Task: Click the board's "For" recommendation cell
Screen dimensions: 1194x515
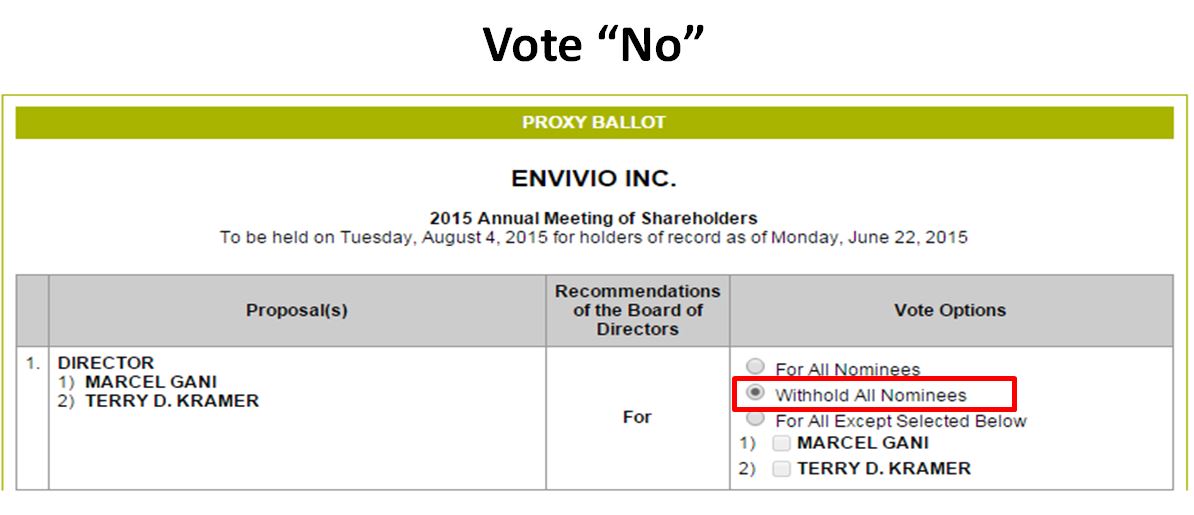Action: point(637,417)
